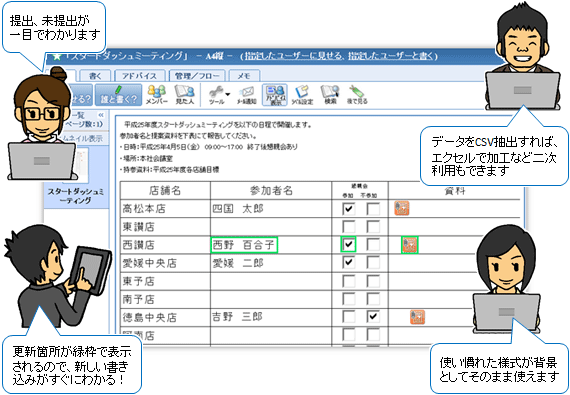The height and width of the screenshot is (395, 570).
Task: Click the 誰と書く? button
Action: pos(118,95)
